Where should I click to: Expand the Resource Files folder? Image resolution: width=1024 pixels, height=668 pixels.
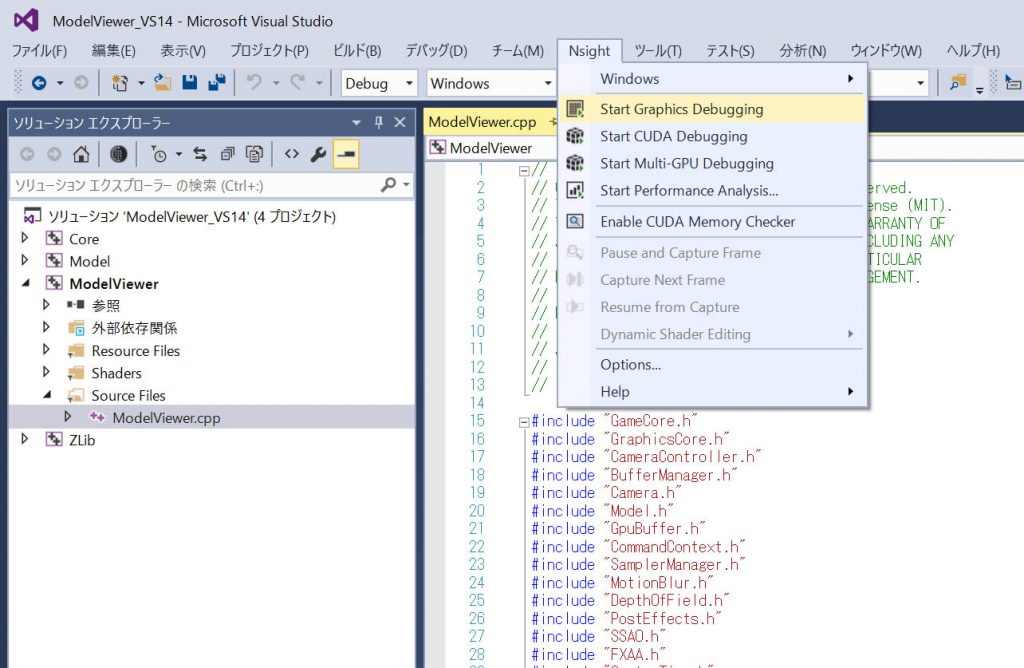pyautogui.click(x=46, y=350)
